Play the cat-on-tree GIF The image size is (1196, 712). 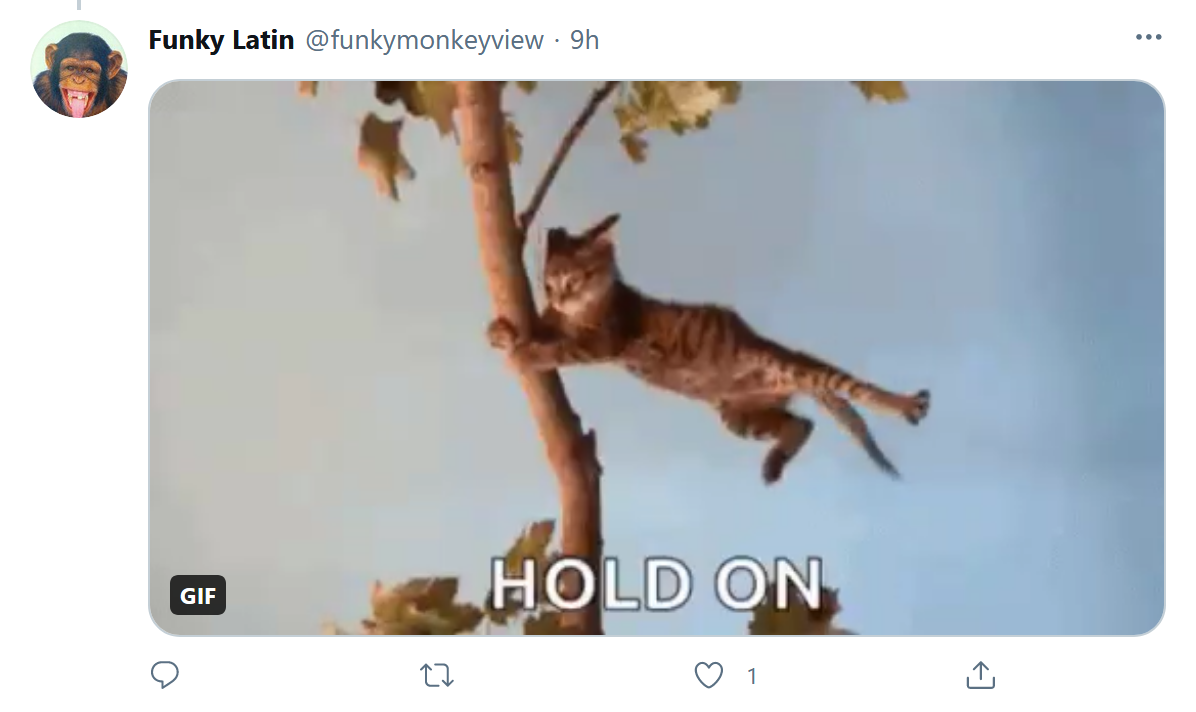click(x=657, y=358)
